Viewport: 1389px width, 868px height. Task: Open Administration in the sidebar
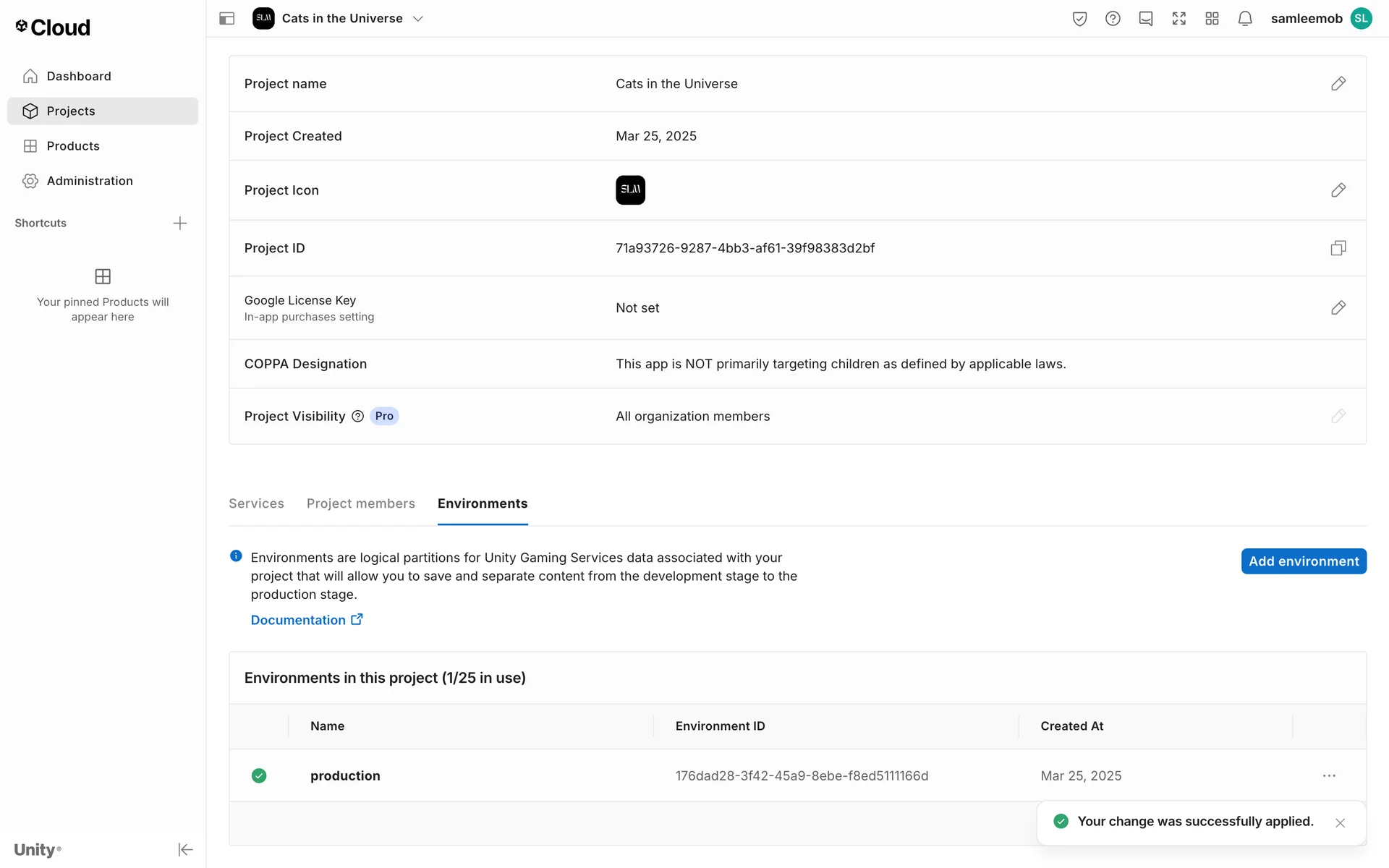click(x=90, y=181)
